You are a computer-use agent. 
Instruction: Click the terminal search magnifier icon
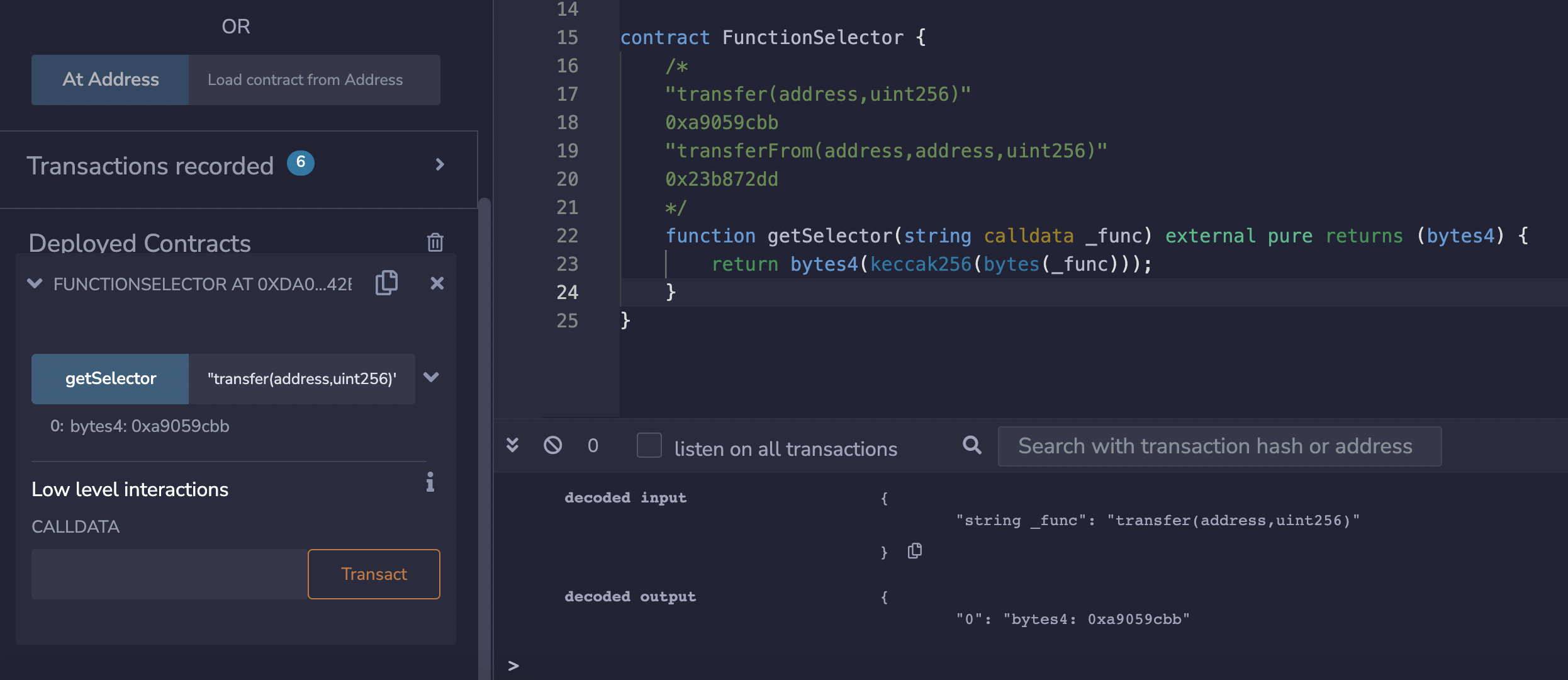972,445
